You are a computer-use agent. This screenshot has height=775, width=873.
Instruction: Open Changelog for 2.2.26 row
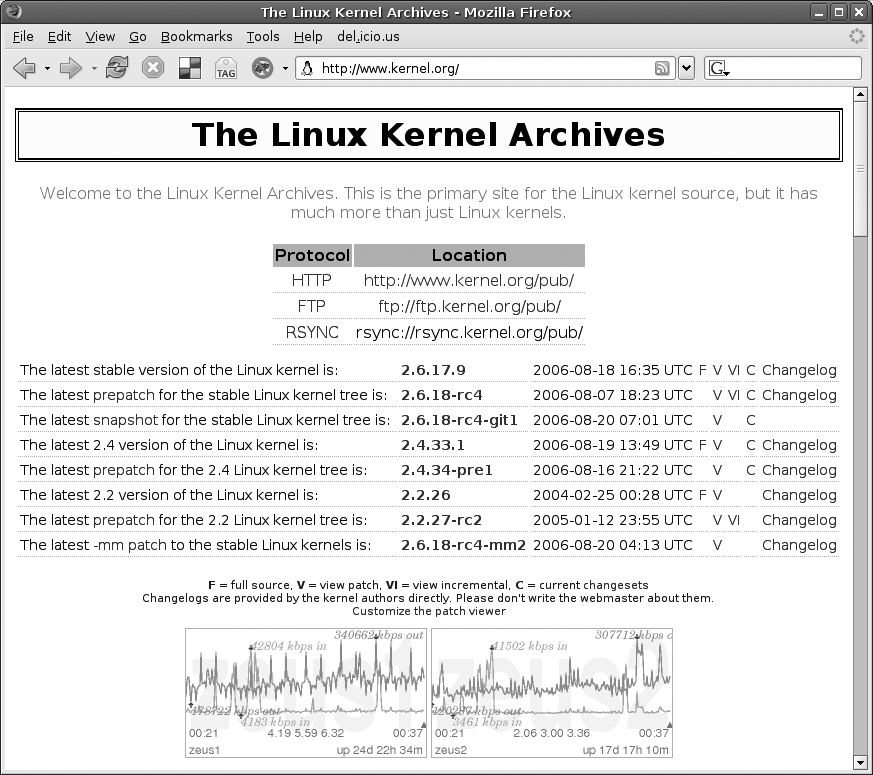(x=799, y=496)
